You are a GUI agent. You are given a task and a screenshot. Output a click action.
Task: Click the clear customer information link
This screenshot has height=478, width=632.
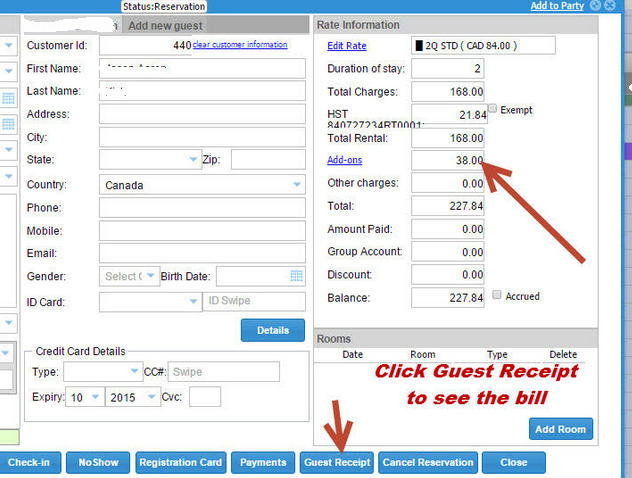coord(240,45)
